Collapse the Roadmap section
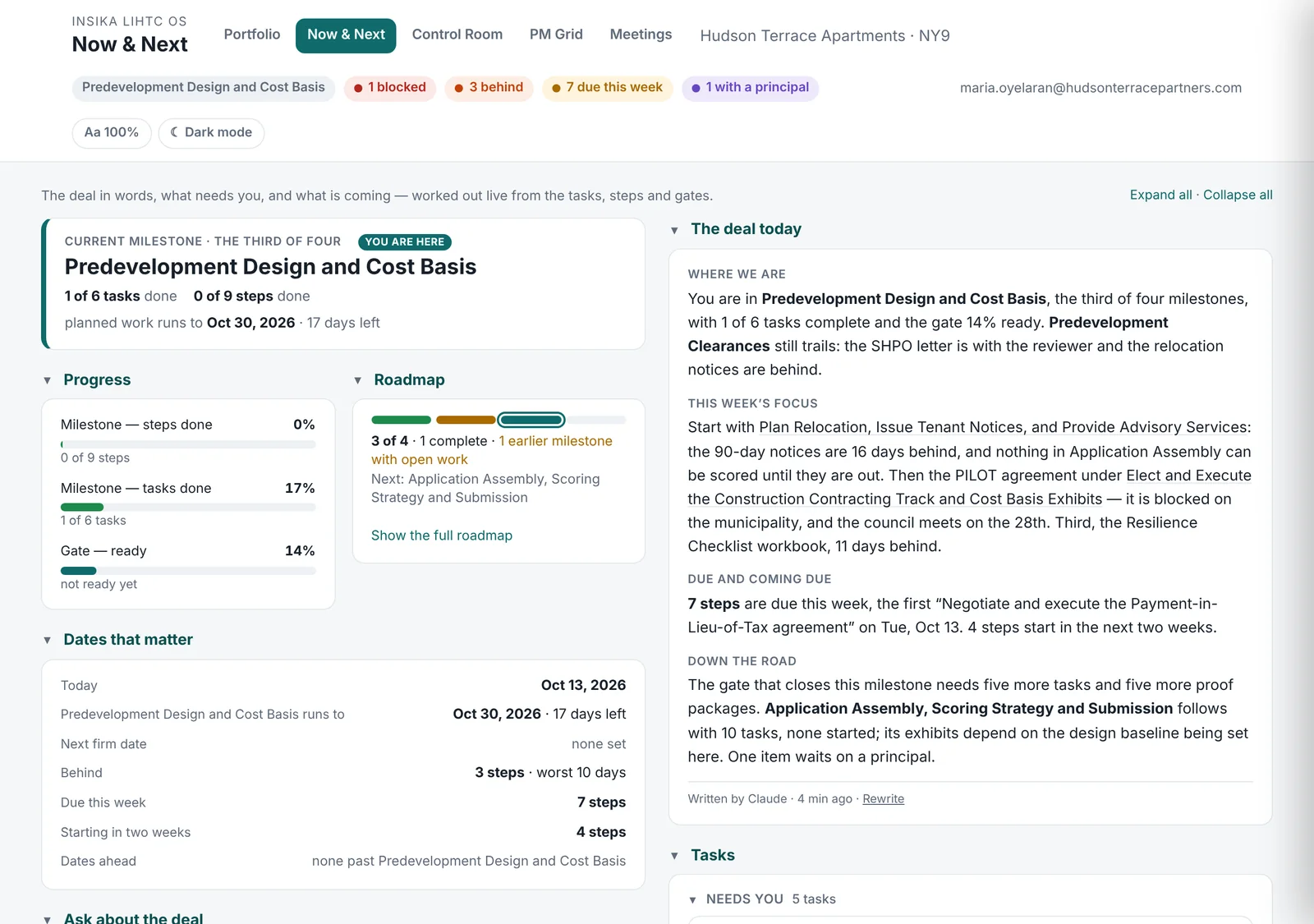 [x=357, y=380]
